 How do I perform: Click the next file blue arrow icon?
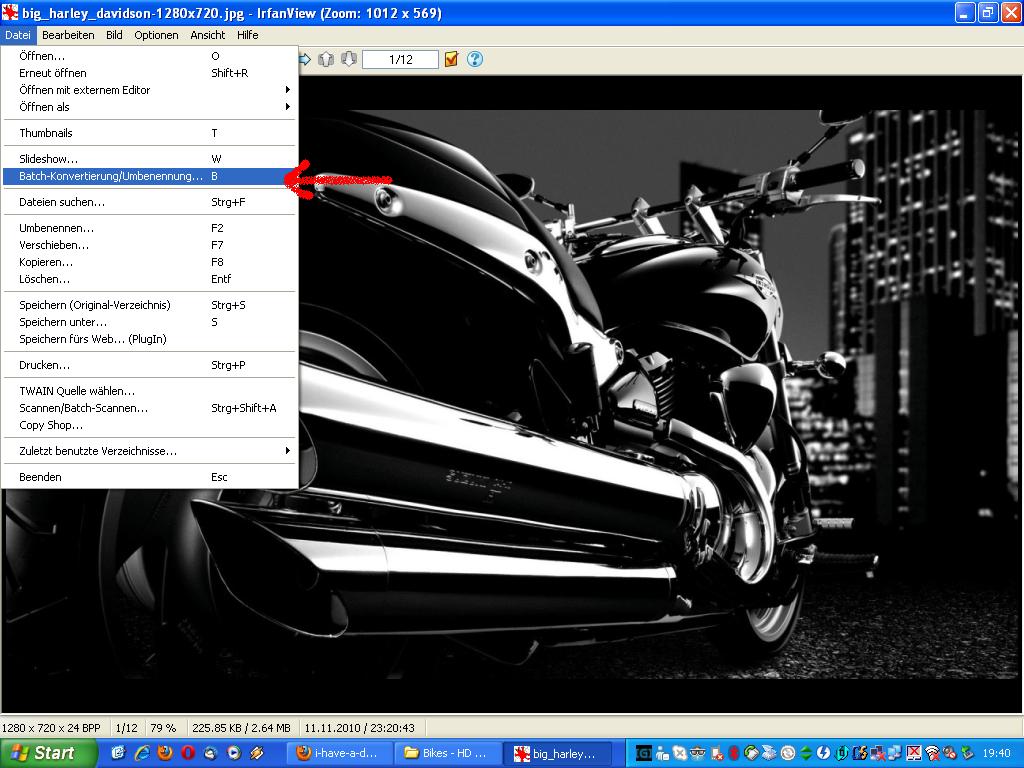(305, 59)
